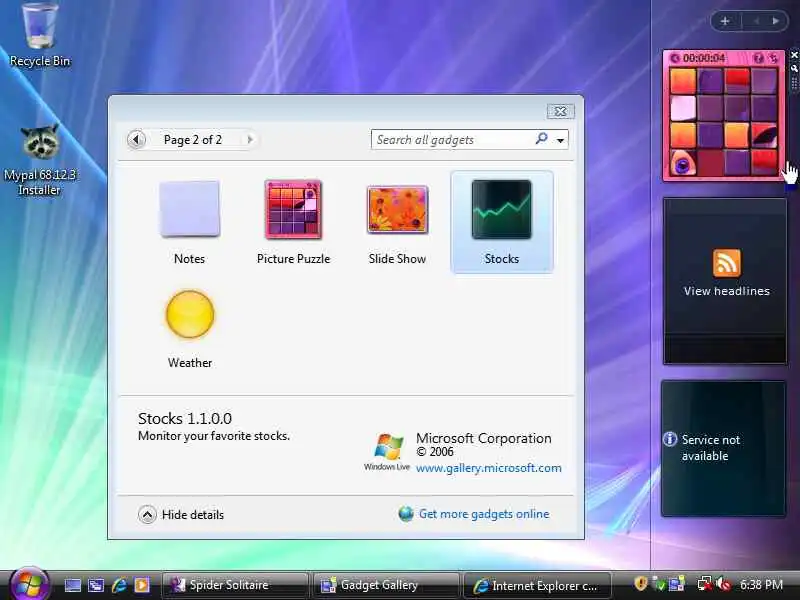Click Monitor your favorite stocks description

tap(214, 436)
